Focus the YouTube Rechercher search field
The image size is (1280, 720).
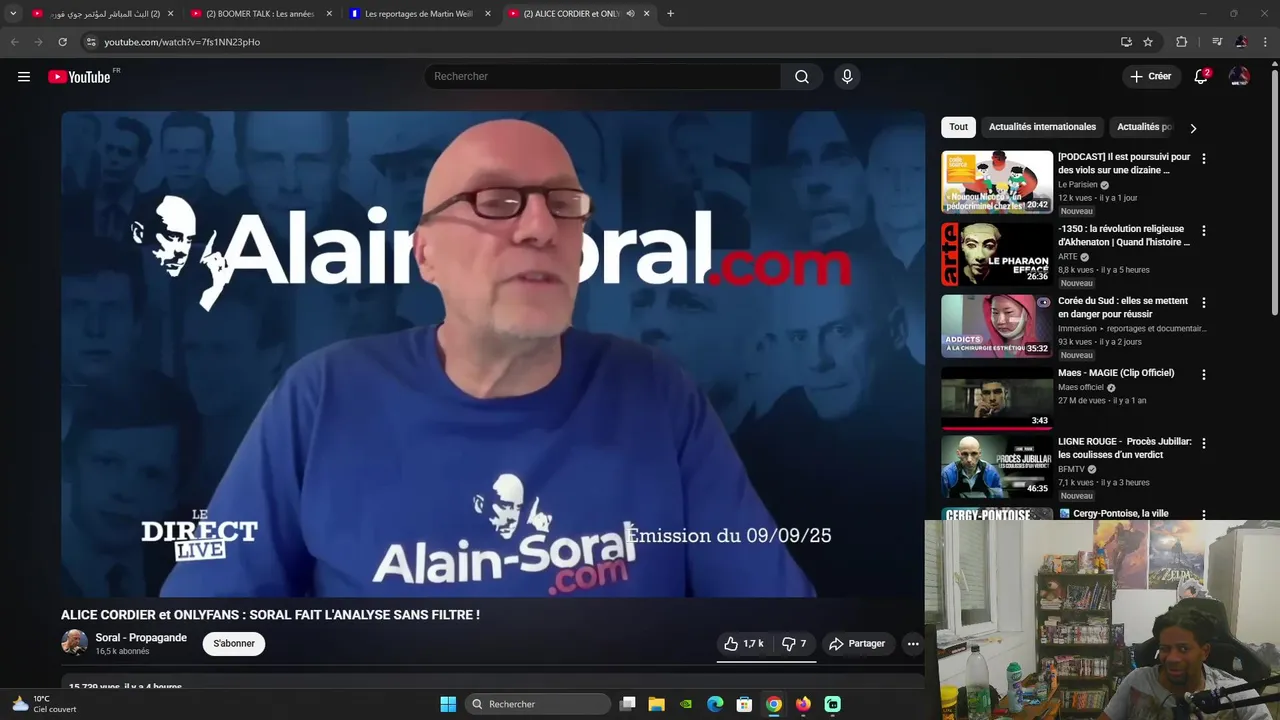(x=603, y=77)
